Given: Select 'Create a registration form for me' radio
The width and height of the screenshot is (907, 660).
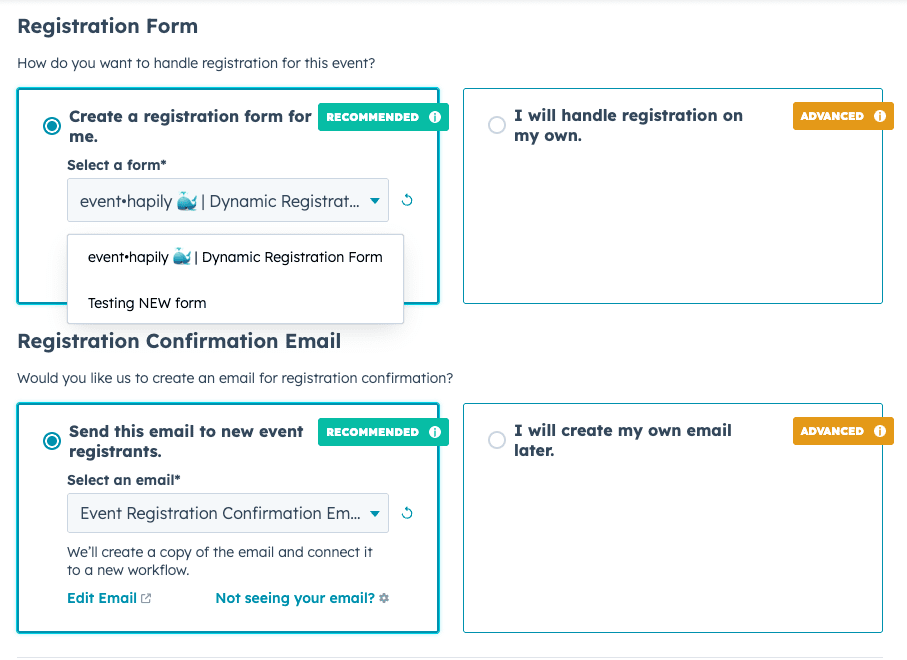Looking at the screenshot, I should pyautogui.click(x=52, y=126).
